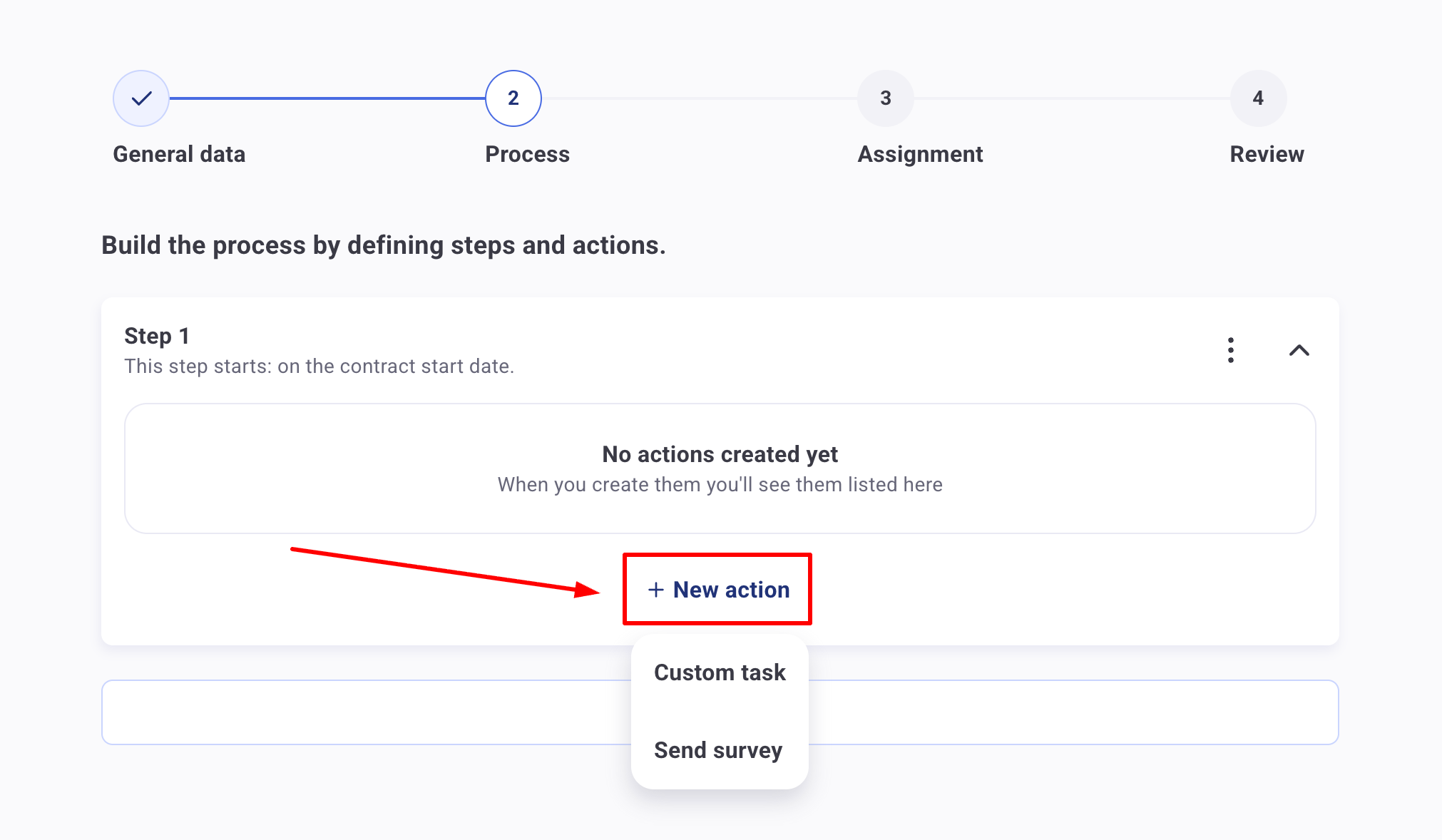This screenshot has height=840, width=1442.
Task: Jump to step circle number 3
Action: click(x=886, y=98)
